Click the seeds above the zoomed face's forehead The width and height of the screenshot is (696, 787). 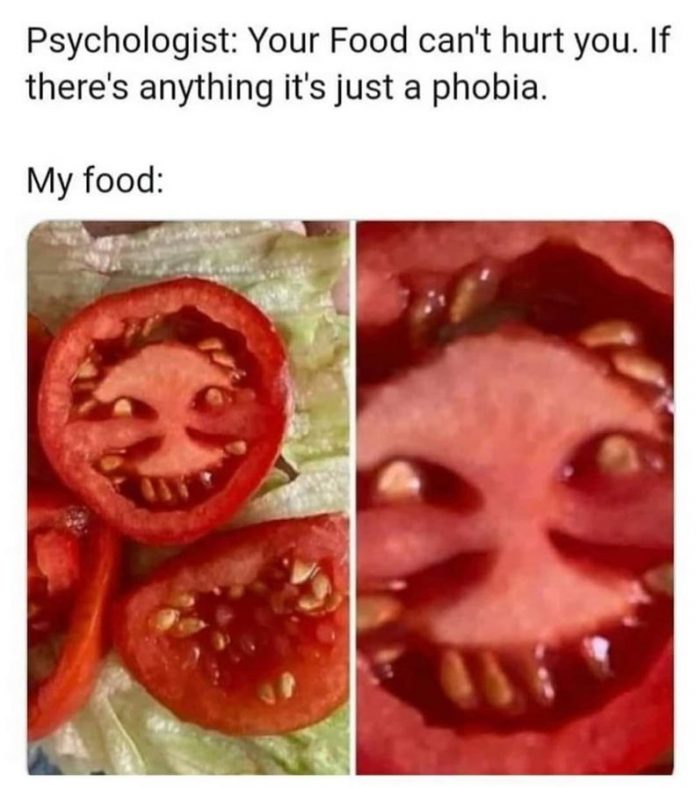[x=454, y=301]
